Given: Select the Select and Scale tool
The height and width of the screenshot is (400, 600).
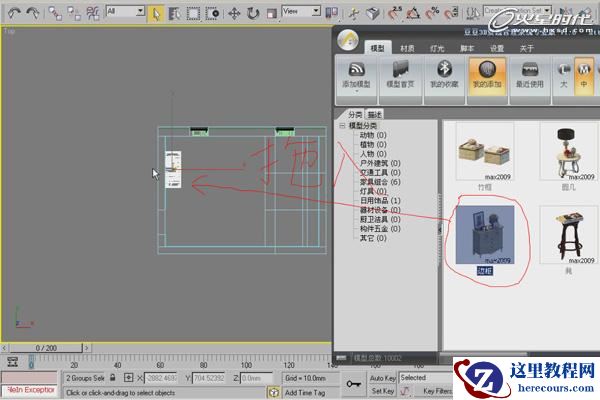Looking at the screenshot, I should click(271, 14).
